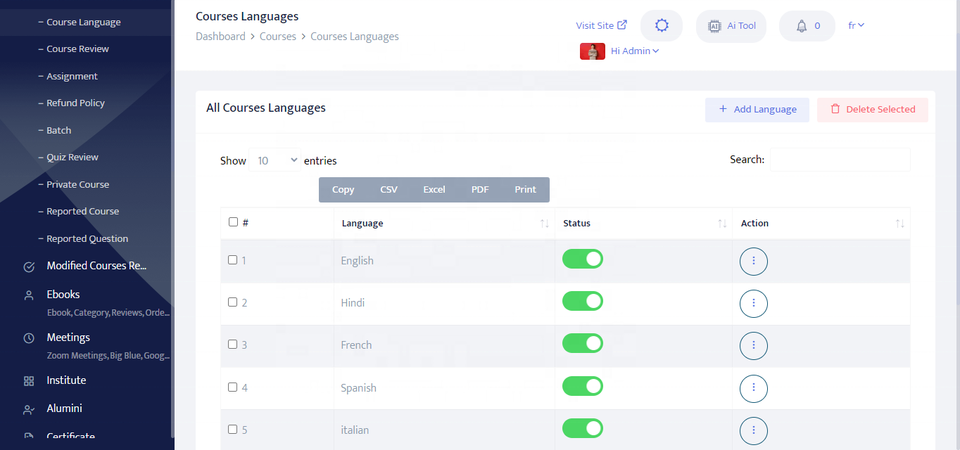The height and width of the screenshot is (450, 960).
Task: Expand the Hi Admin user menu
Action: 635,51
